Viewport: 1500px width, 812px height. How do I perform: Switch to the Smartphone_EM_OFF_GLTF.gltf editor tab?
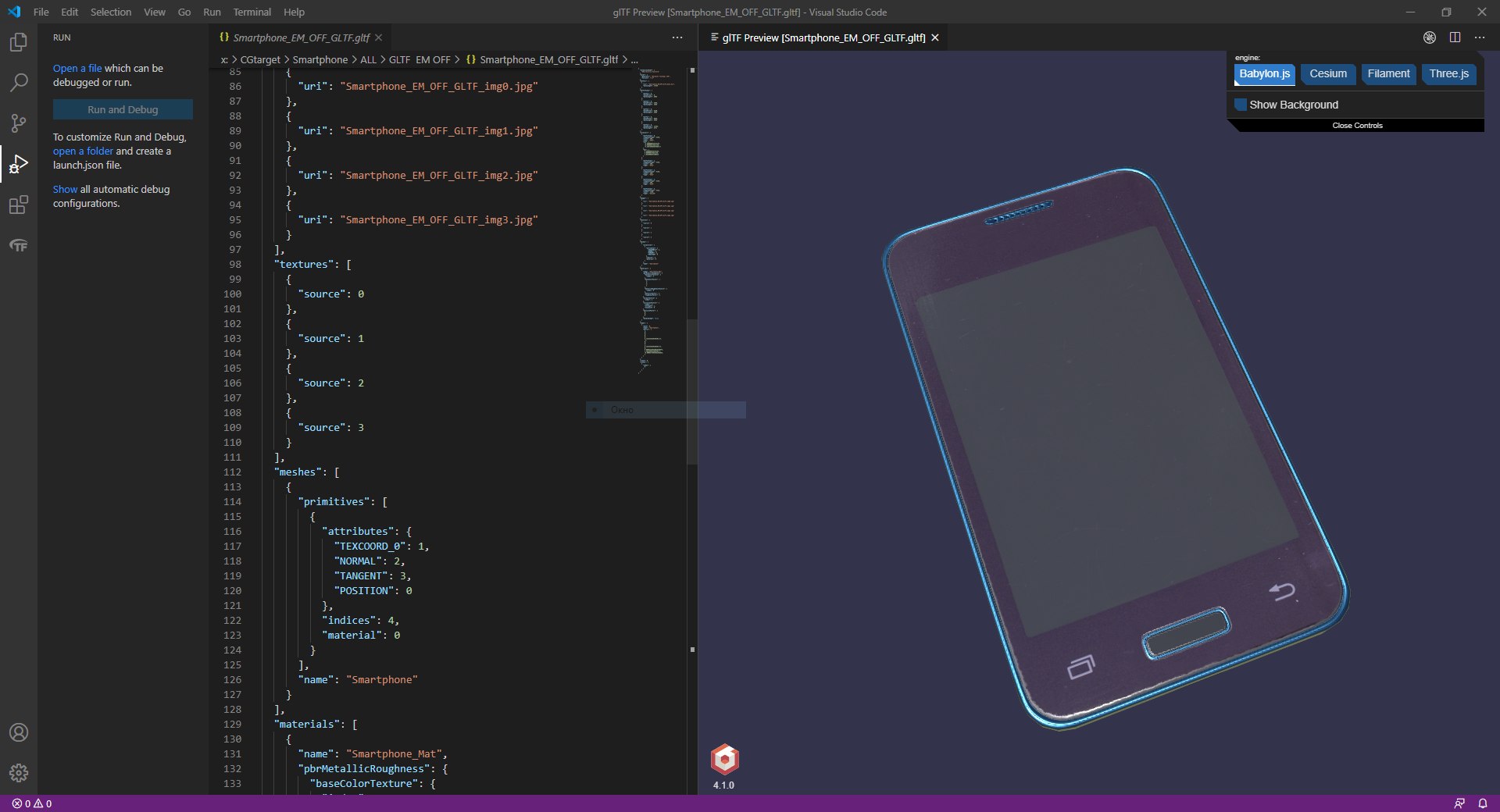coord(301,37)
